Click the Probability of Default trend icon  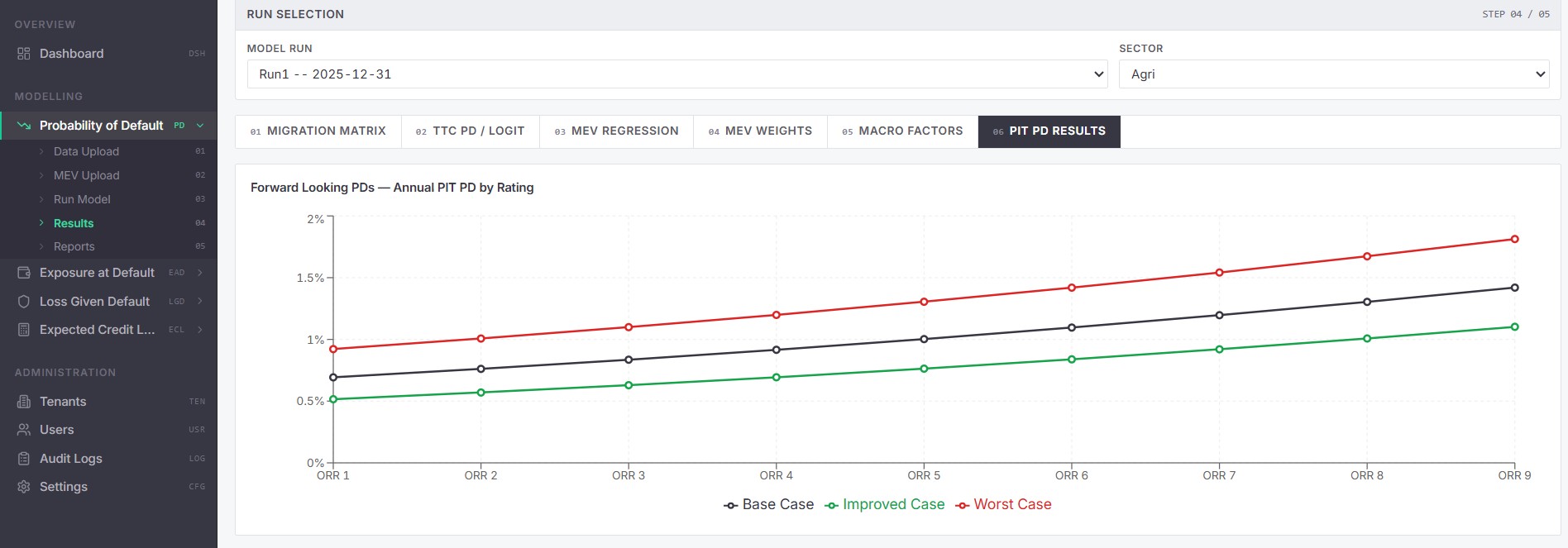(24, 126)
